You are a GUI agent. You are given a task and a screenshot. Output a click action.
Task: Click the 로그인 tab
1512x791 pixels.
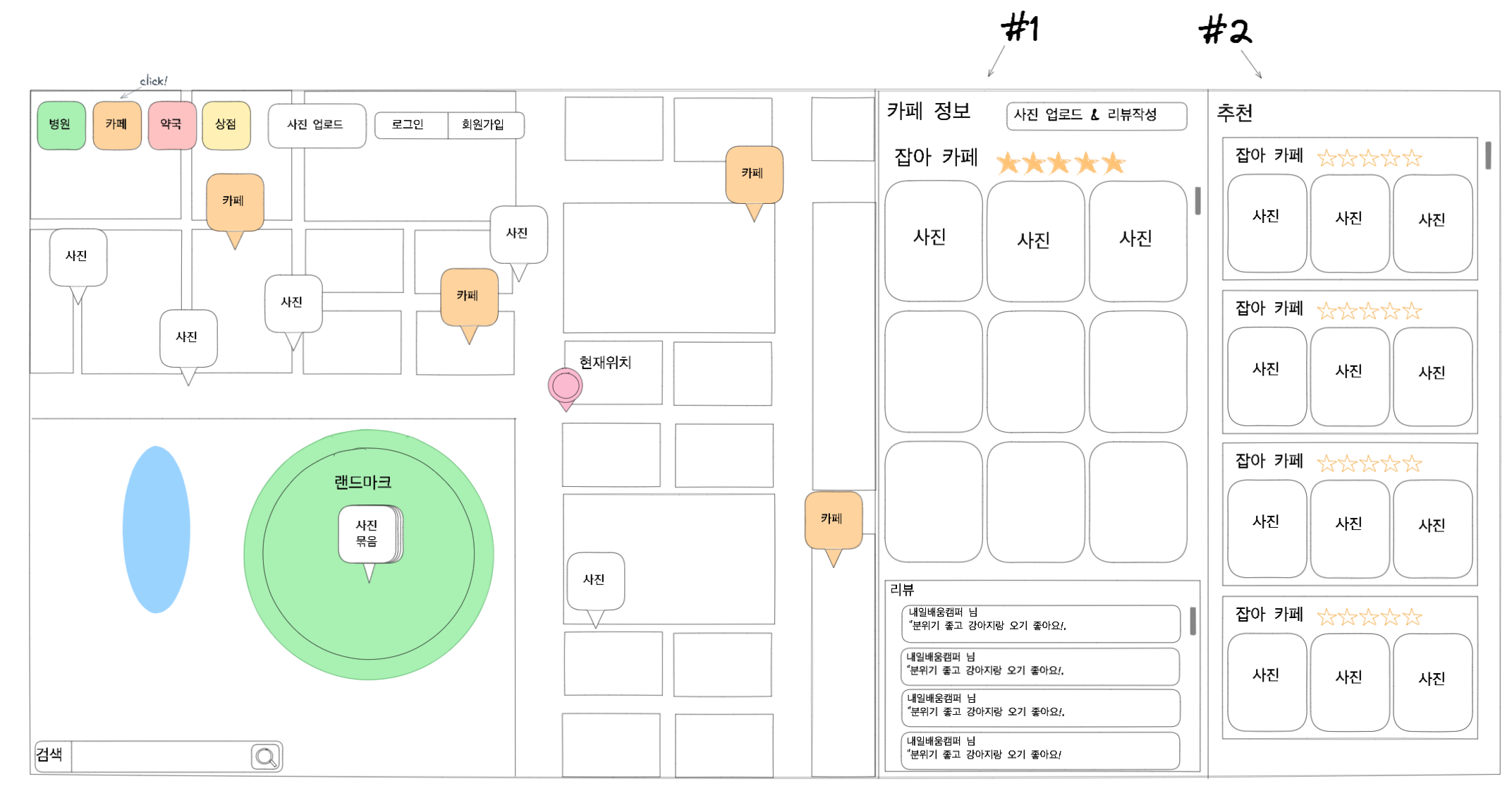tap(410, 125)
